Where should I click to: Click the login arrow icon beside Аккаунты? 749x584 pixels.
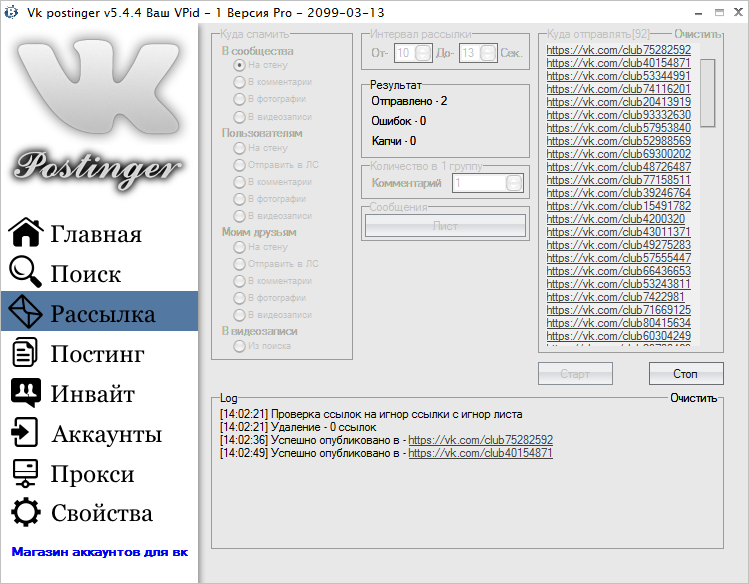[x=24, y=432]
